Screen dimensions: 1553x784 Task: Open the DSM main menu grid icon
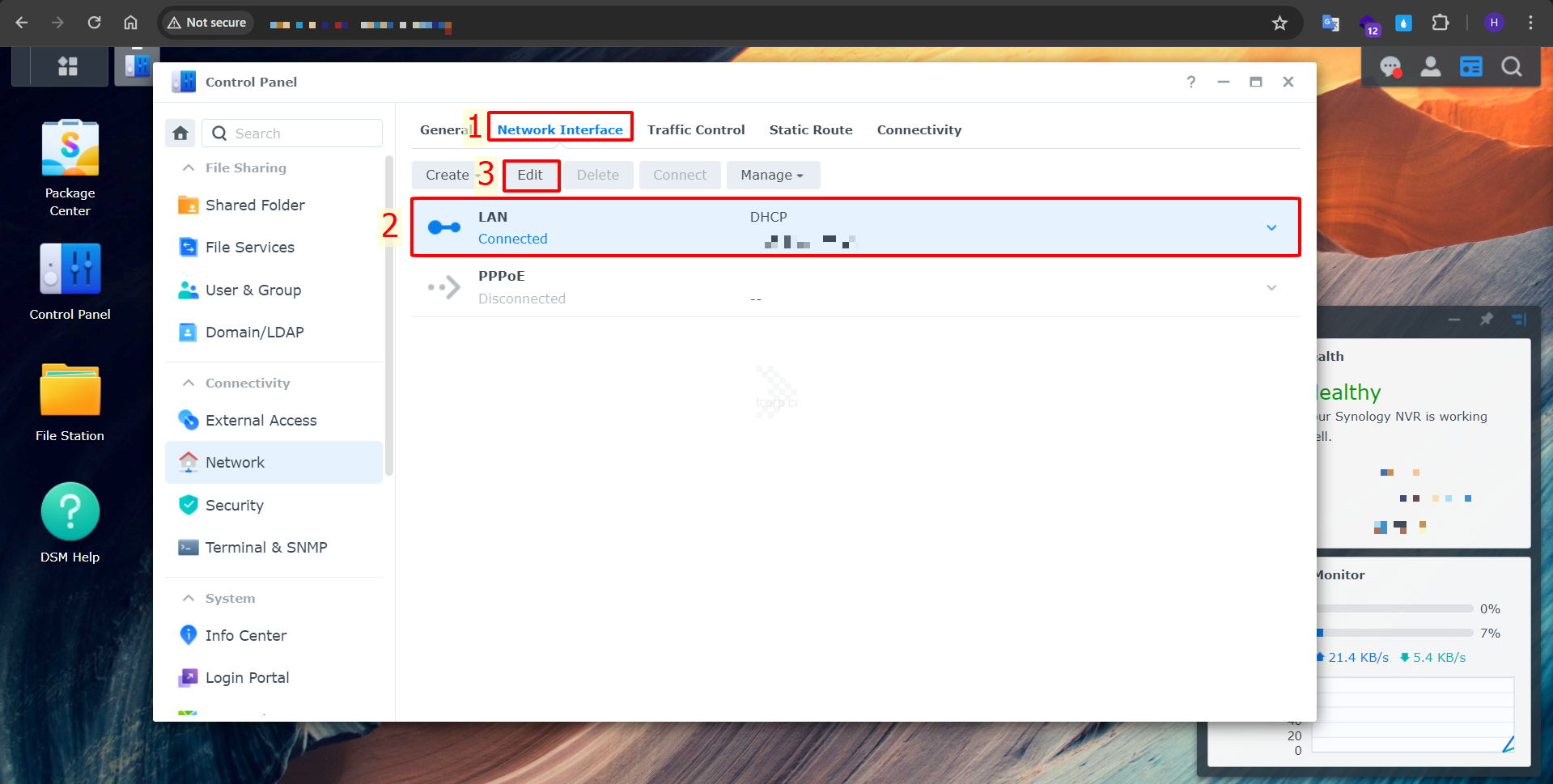[68, 66]
